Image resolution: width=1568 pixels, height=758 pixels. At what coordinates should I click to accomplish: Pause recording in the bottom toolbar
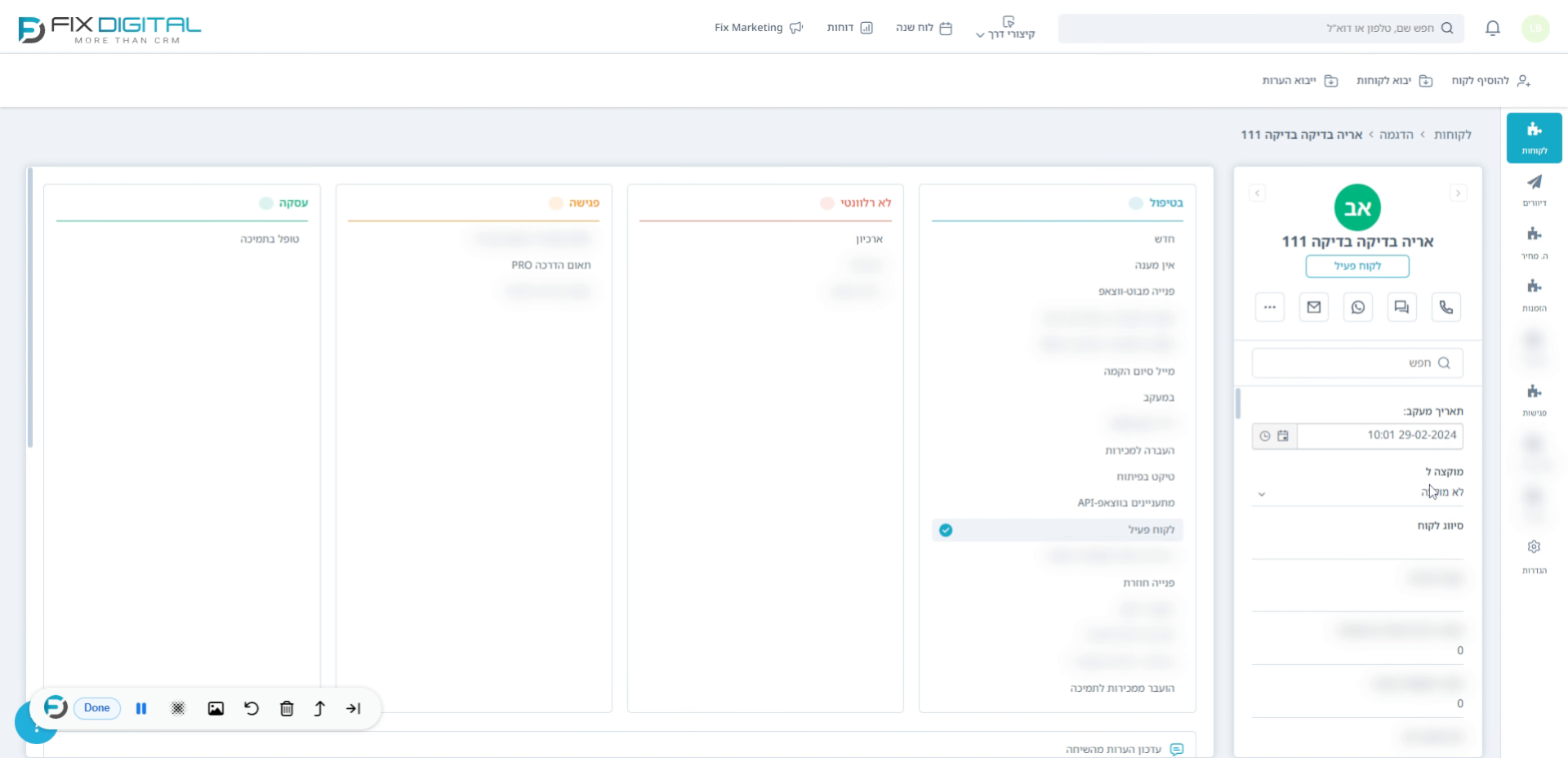coord(141,708)
